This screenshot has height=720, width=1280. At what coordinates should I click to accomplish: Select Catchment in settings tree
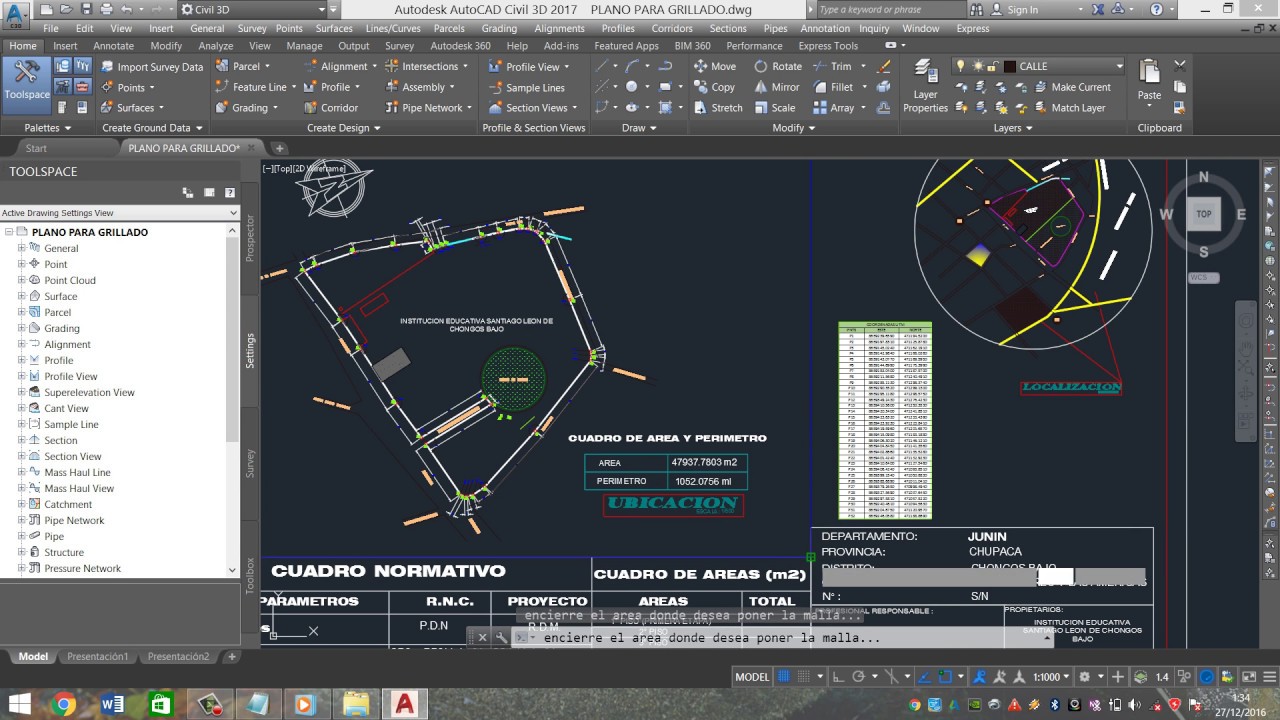(68, 504)
